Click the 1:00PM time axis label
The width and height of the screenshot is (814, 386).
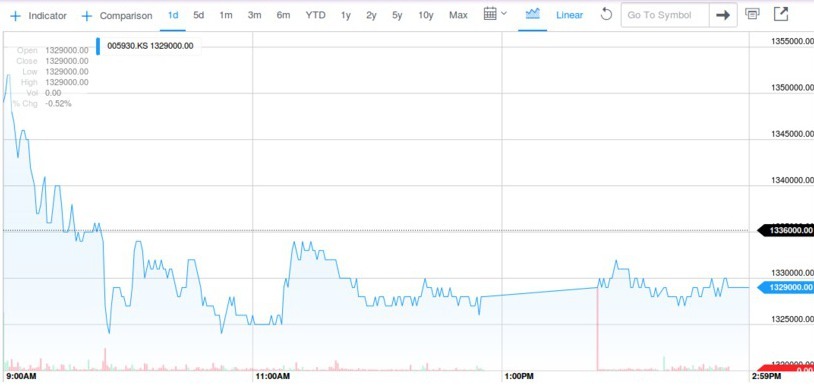[519, 376]
